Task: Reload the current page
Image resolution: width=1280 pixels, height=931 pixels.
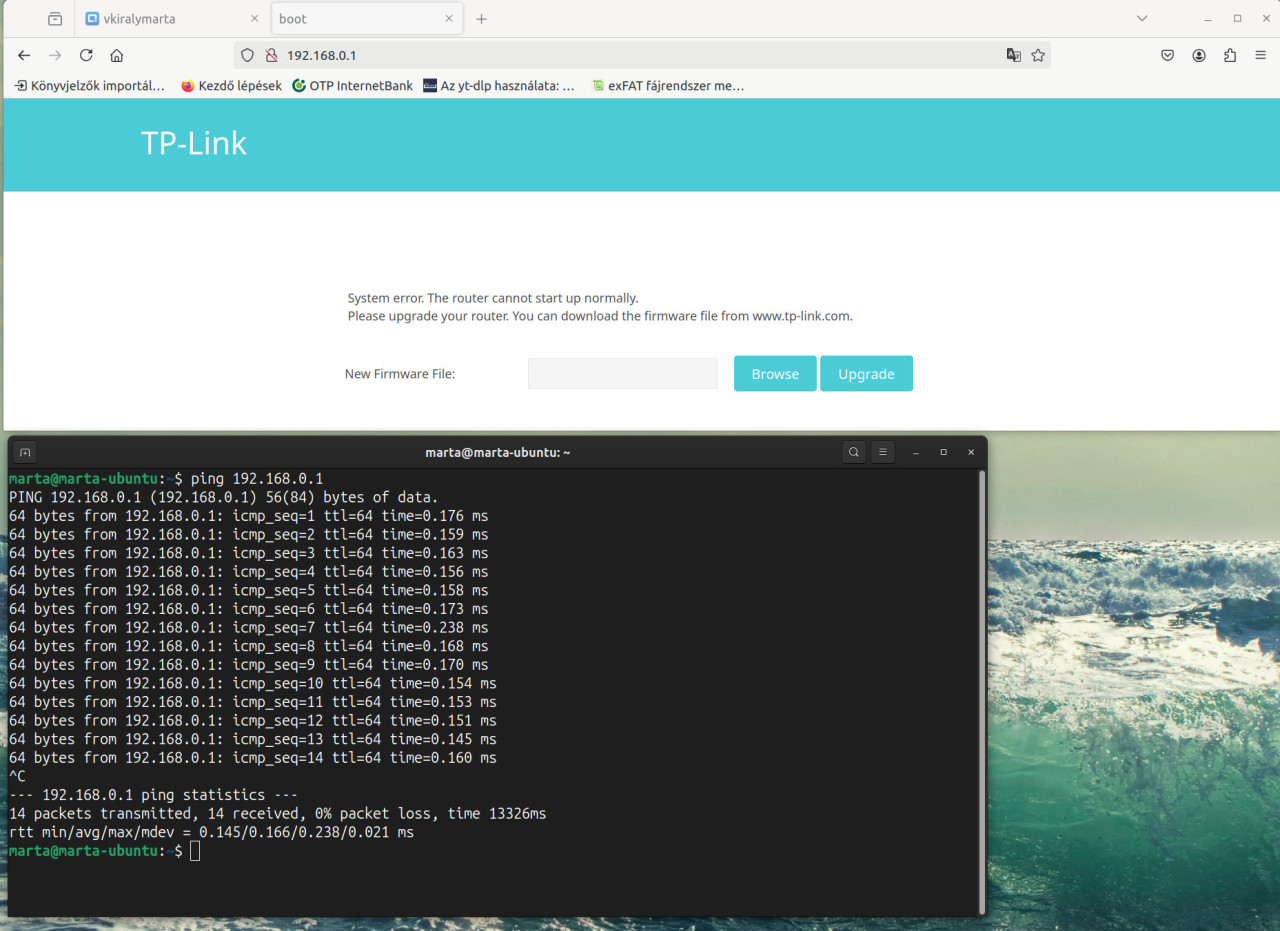Action: coord(86,56)
